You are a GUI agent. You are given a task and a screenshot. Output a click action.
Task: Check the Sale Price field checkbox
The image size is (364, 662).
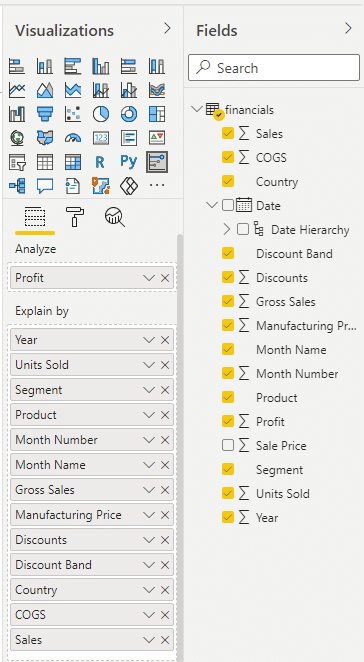228,445
